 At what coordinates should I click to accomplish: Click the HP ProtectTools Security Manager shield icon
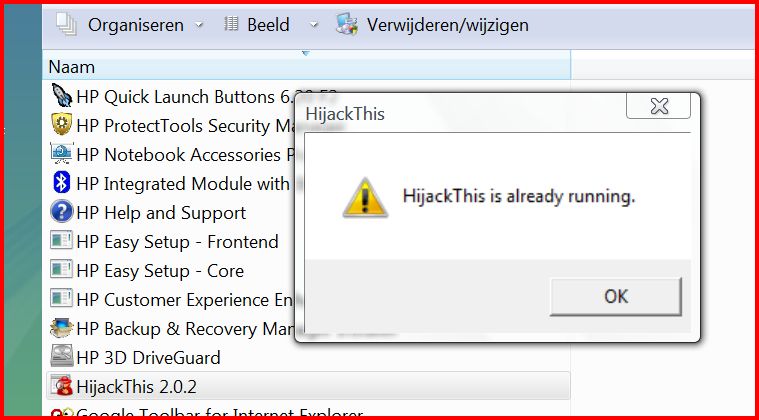click(x=61, y=124)
